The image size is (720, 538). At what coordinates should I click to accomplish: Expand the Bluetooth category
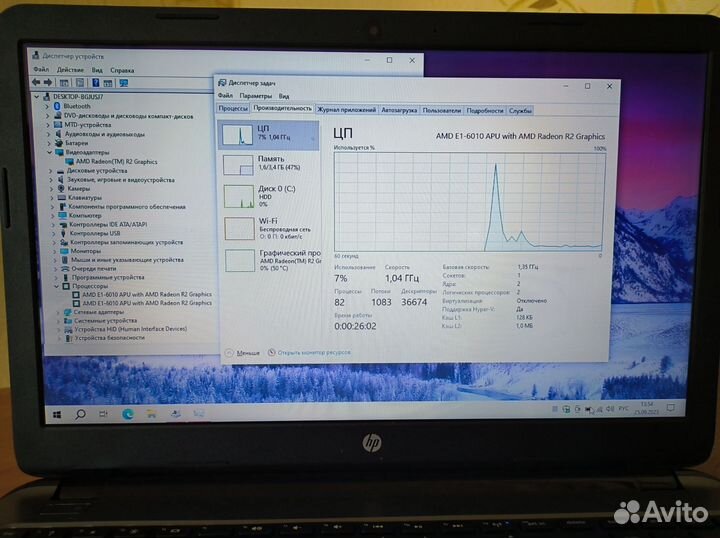click(x=47, y=106)
